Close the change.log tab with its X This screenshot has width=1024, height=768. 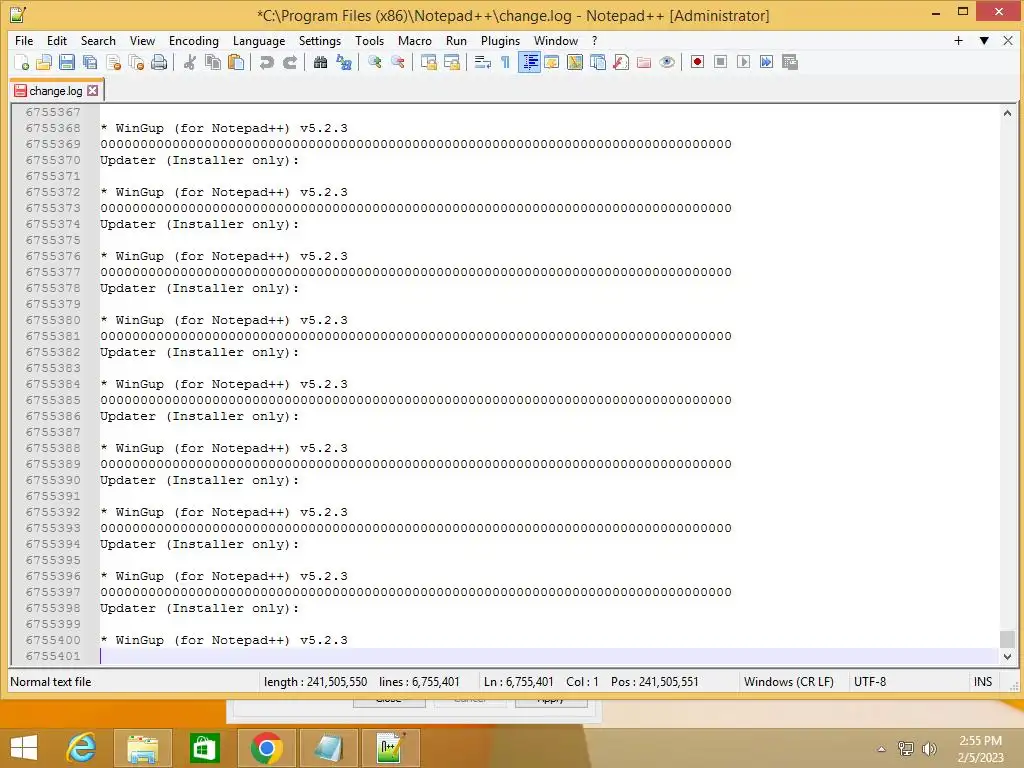pyautogui.click(x=93, y=91)
